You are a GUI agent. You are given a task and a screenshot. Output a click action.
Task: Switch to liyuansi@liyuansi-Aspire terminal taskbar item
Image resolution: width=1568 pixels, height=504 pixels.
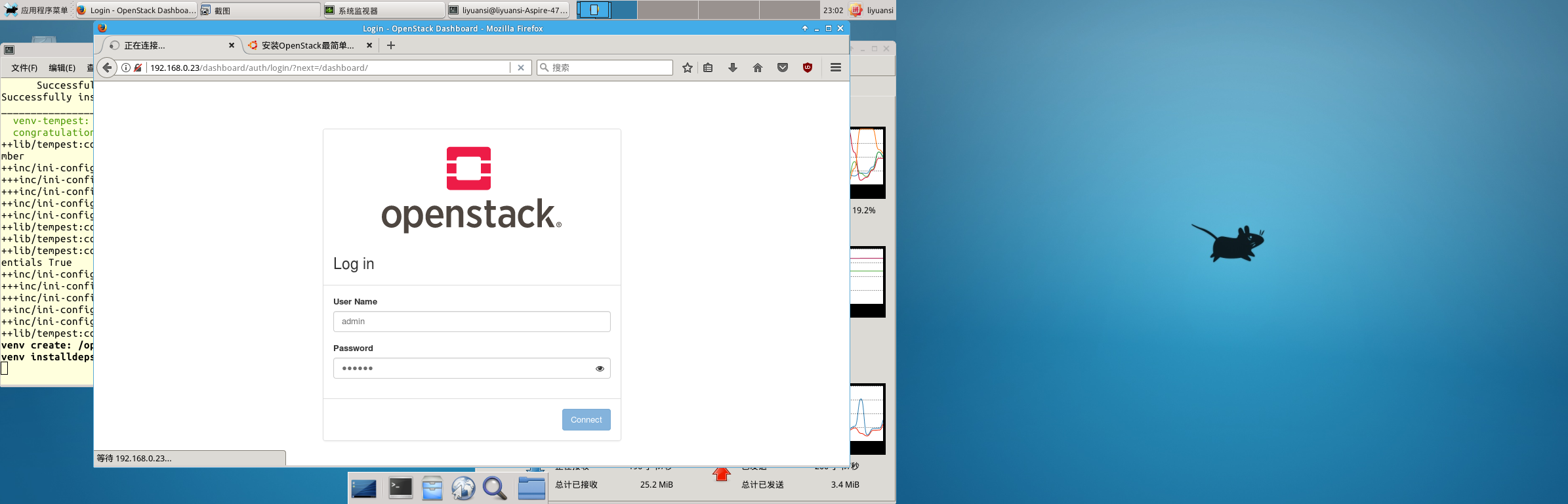[x=508, y=10]
